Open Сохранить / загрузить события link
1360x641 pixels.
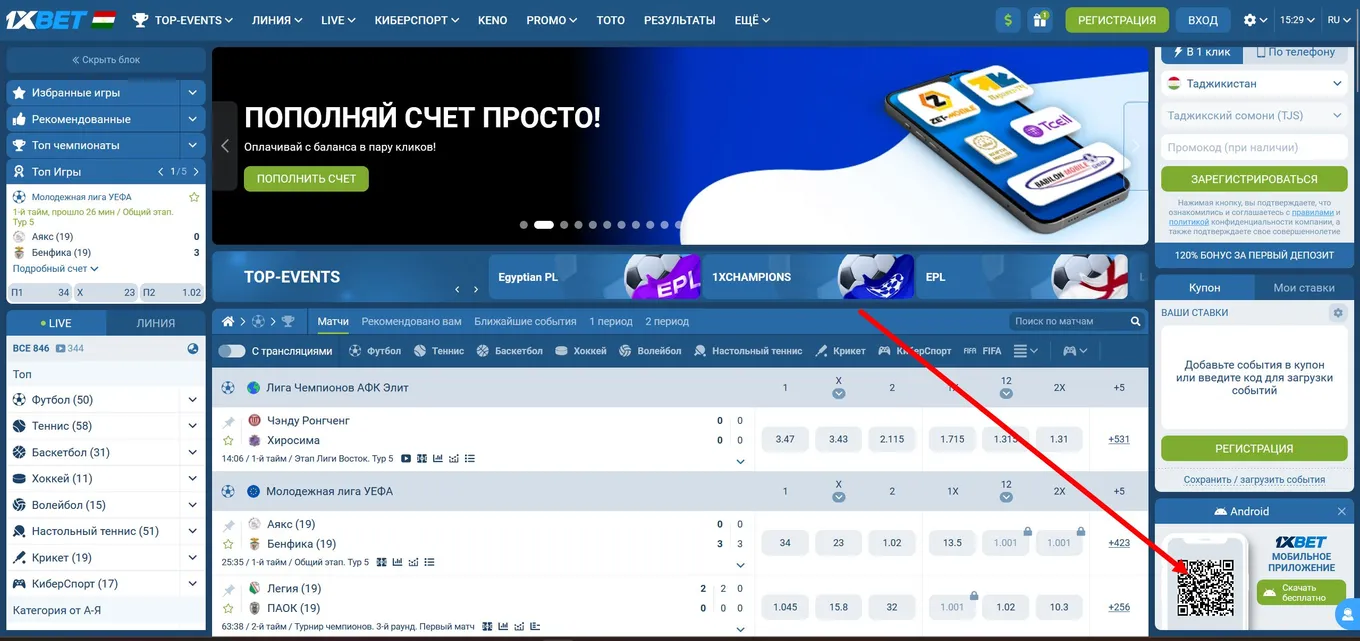[1254, 480]
